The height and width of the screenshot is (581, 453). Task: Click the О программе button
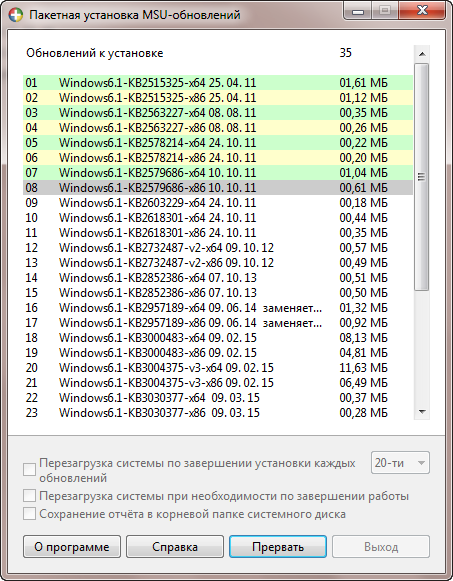coord(72,547)
